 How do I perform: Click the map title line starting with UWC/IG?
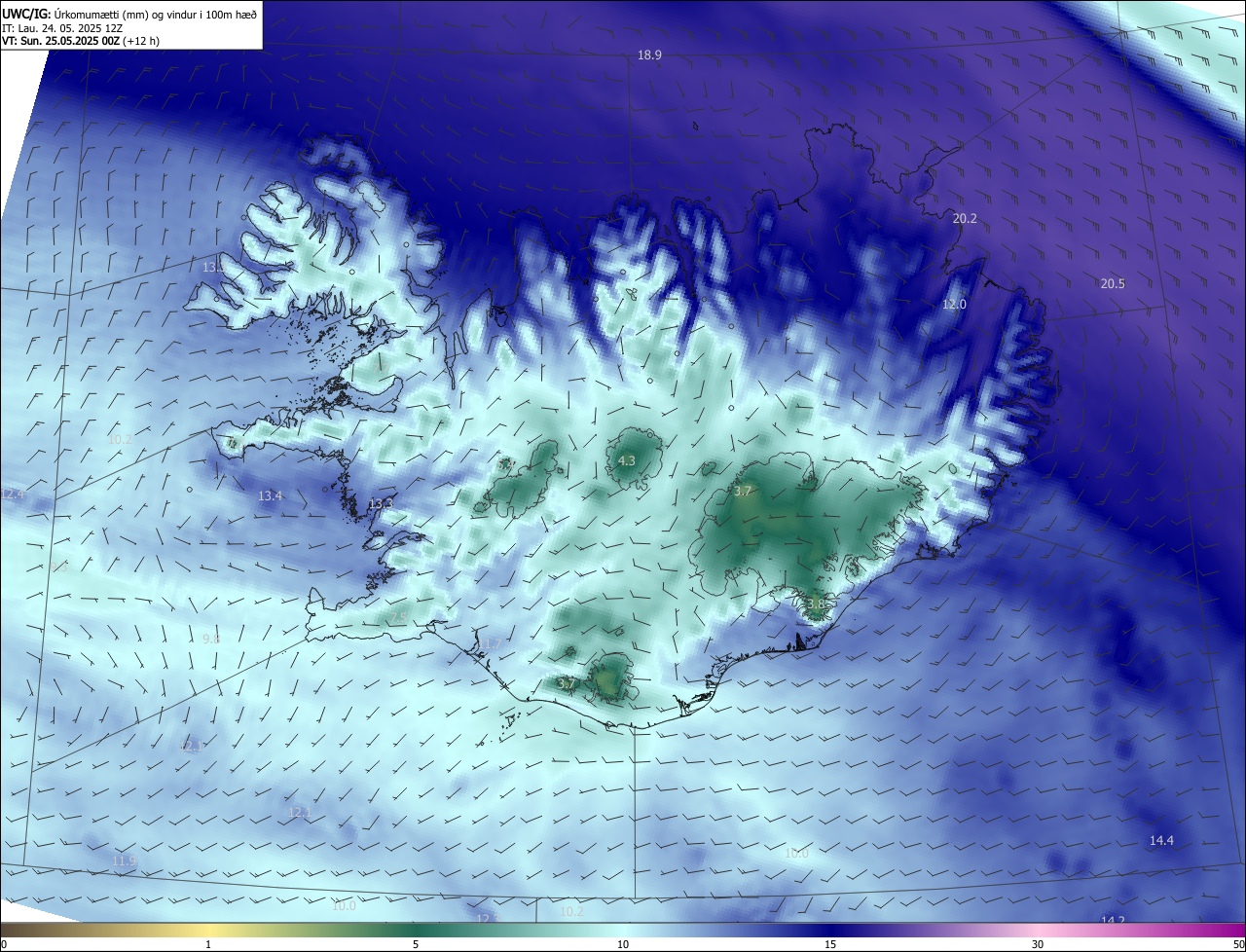pyautogui.click(x=129, y=15)
